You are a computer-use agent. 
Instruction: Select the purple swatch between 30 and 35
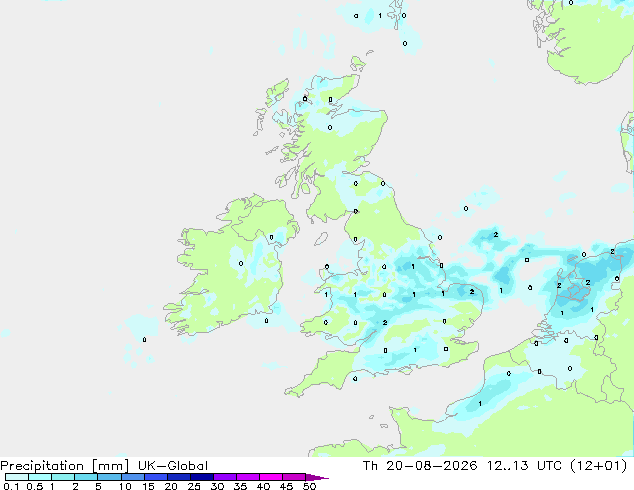coord(225,477)
